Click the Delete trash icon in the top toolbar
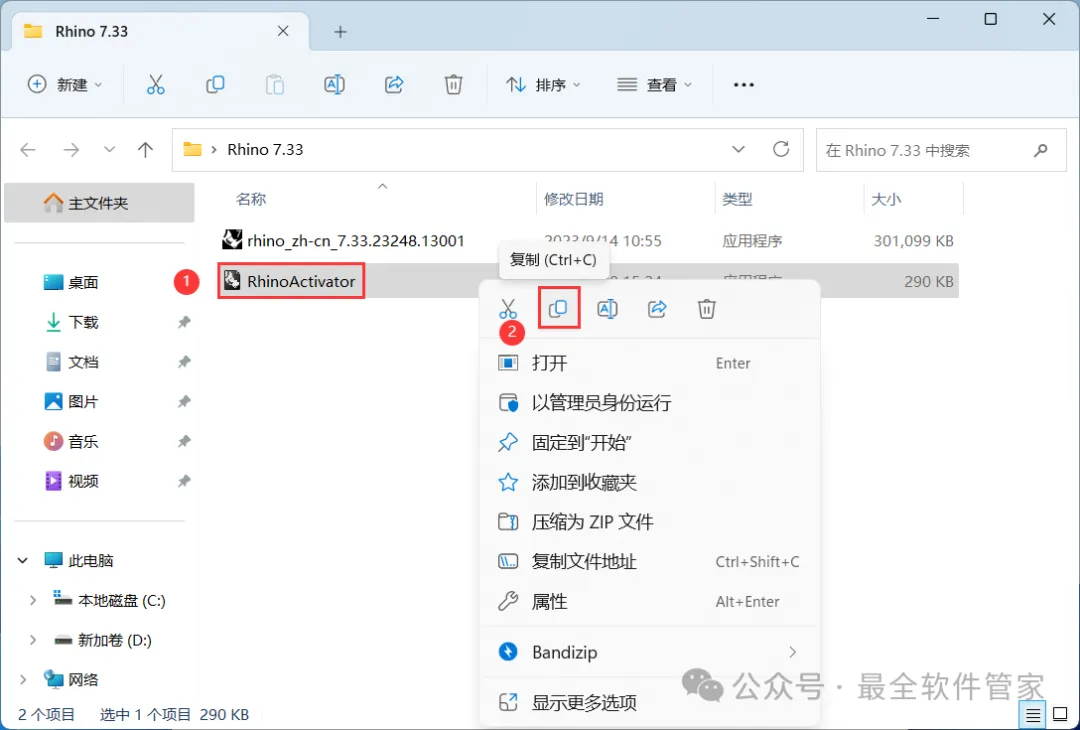Image resolution: width=1080 pixels, height=730 pixels. tap(453, 85)
